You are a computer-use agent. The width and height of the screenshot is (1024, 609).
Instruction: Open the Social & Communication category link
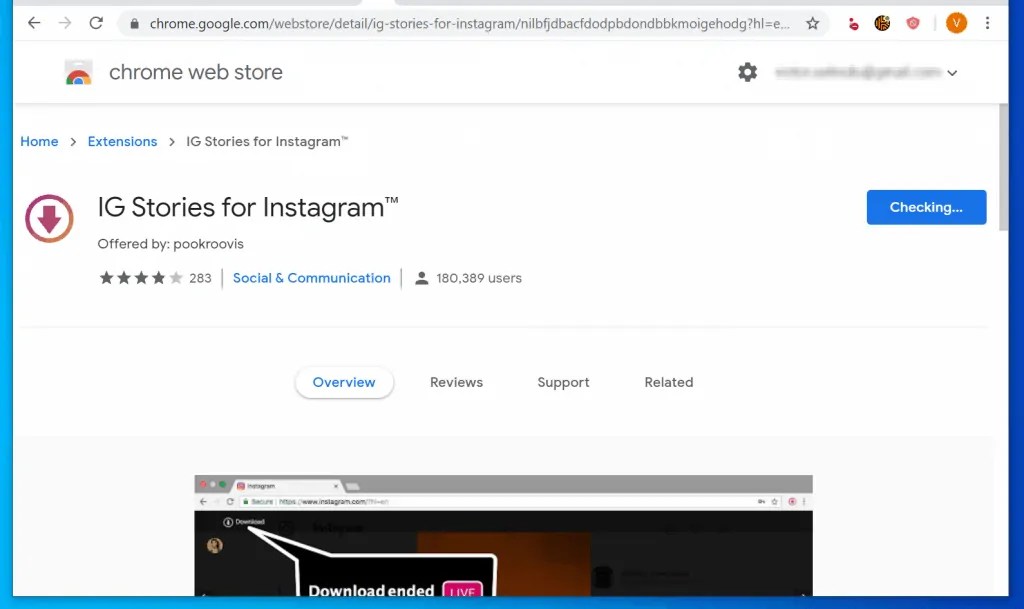[311, 278]
